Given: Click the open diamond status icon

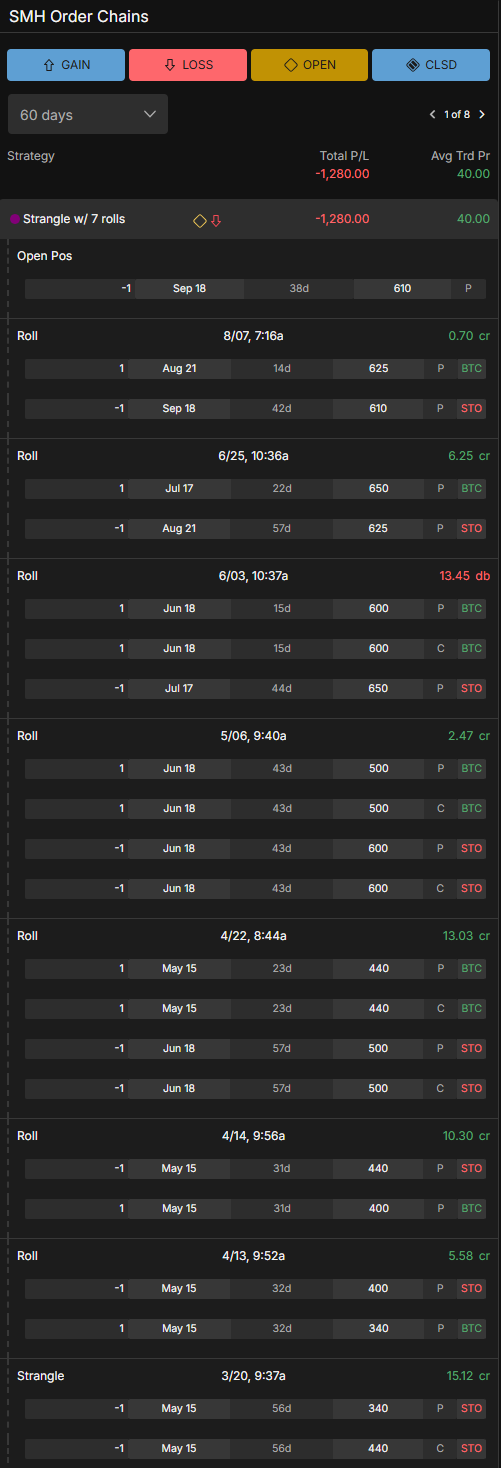Looking at the screenshot, I should [x=200, y=220].
